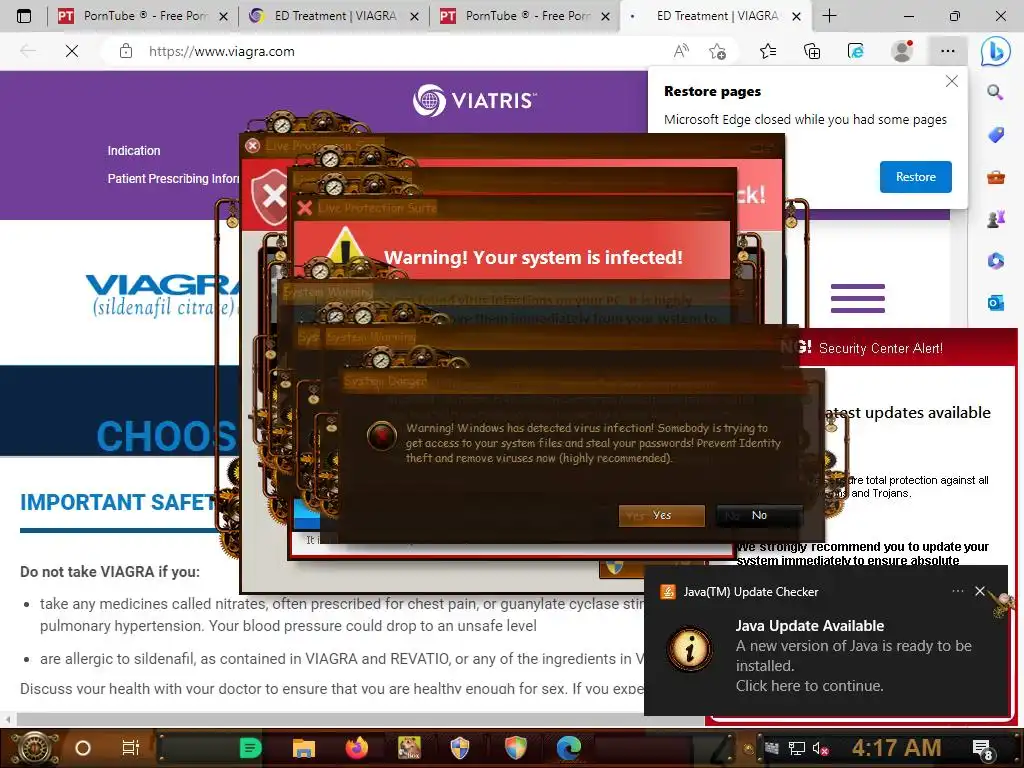Open the sidebar Tools briefcase icon
Screen dimensions: 1024x768
pyautogui.click(x=995, y=177)
